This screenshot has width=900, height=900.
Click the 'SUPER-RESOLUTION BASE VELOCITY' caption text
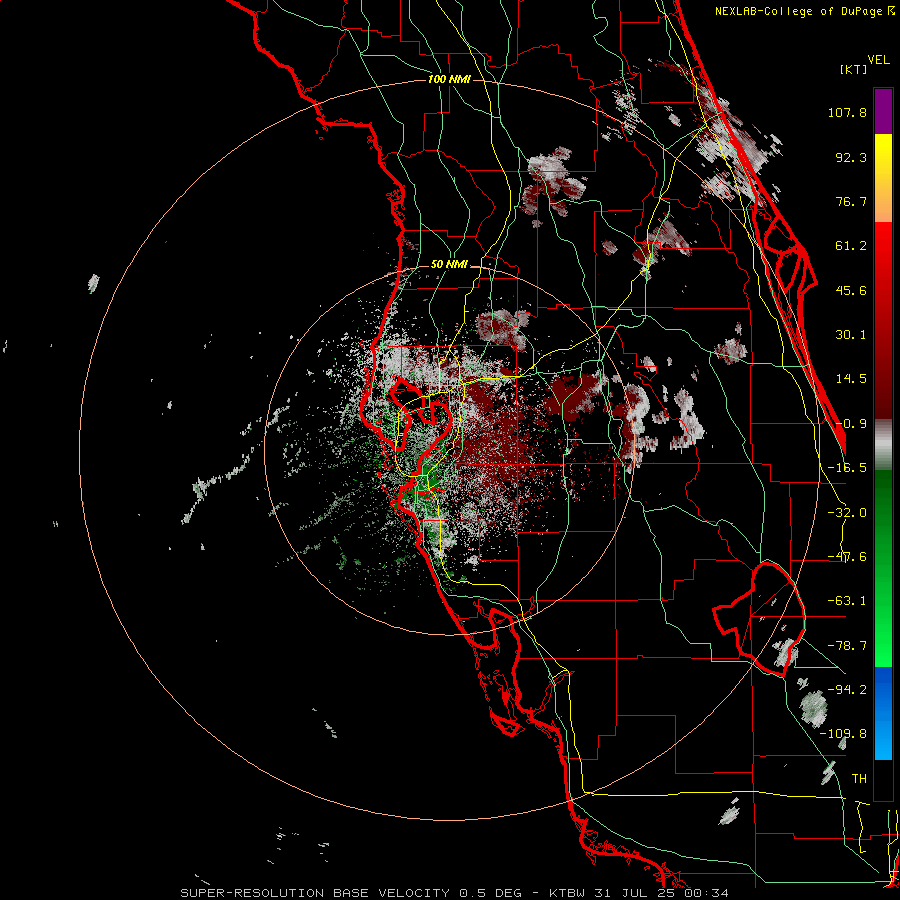(x=315, y=893)
